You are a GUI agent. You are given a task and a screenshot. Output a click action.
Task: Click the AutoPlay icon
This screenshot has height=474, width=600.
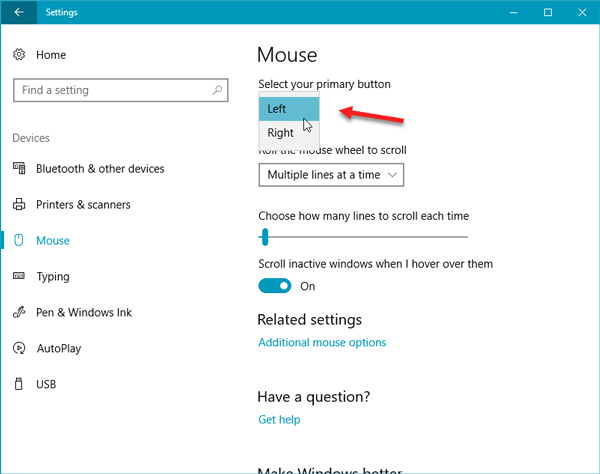pyautogui.click(x=19, y=348)
